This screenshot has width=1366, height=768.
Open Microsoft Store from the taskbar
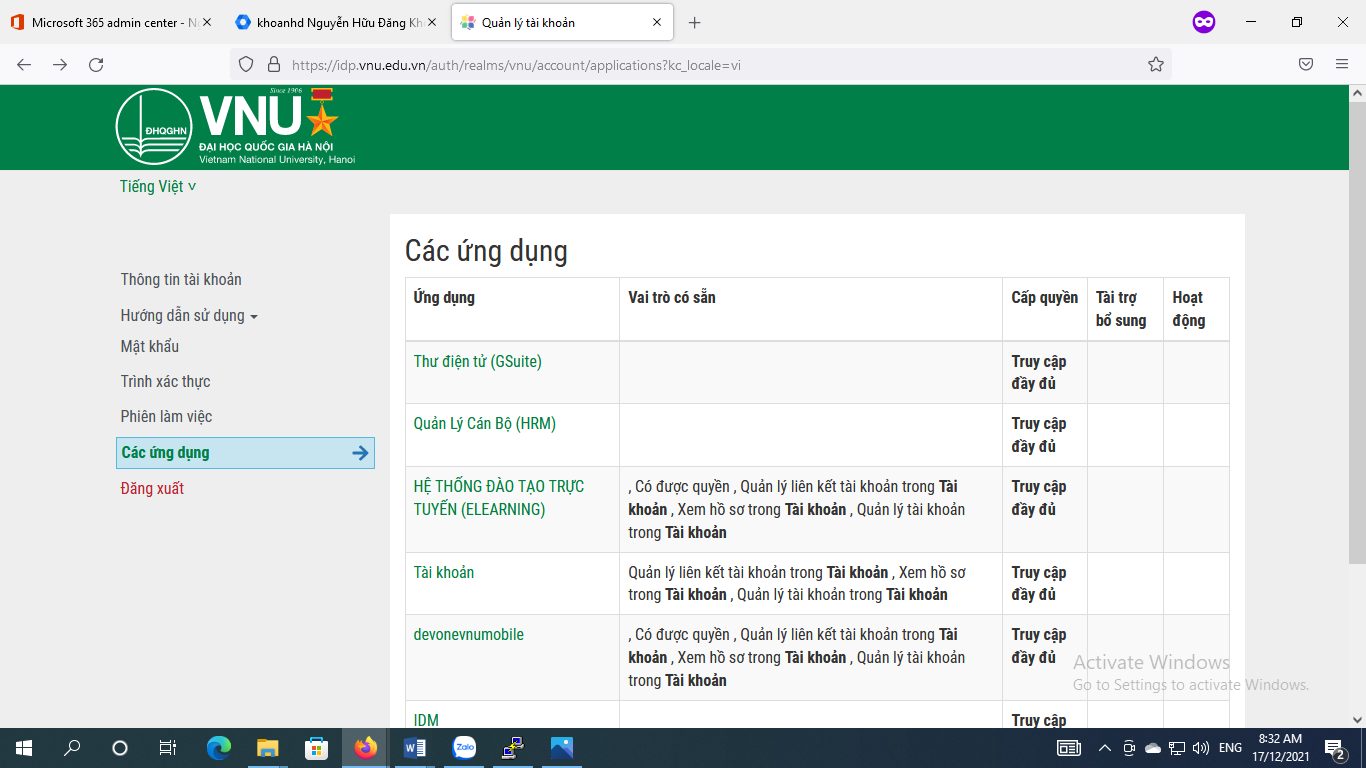pos(316,747)
